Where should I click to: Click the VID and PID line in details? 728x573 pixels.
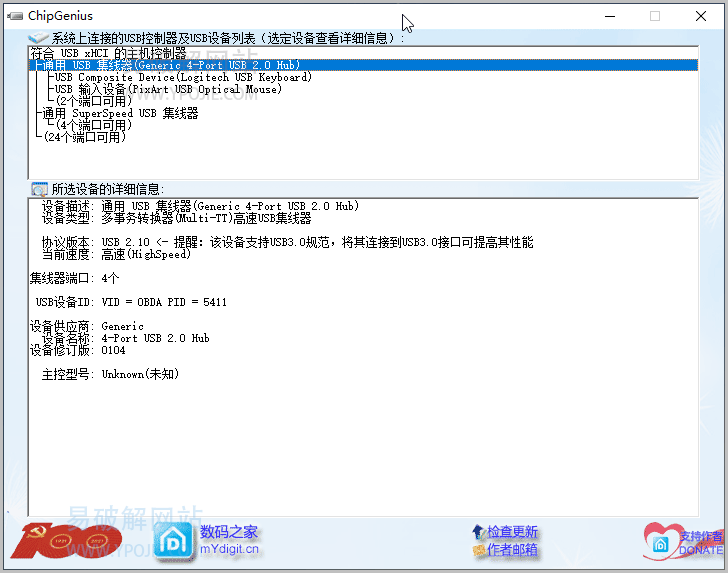pos(130,302)
